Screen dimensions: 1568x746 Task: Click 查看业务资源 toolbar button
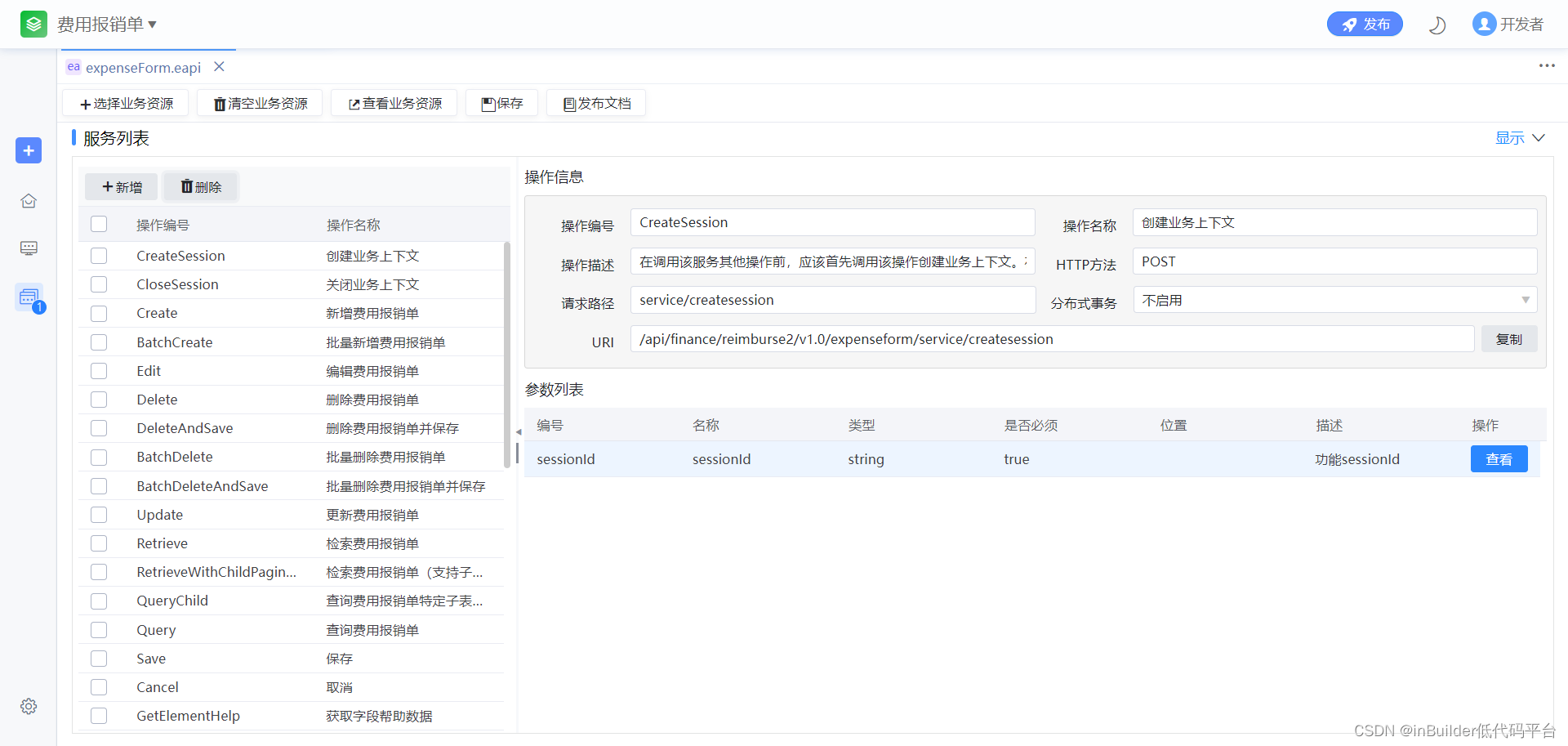point(394,104)
